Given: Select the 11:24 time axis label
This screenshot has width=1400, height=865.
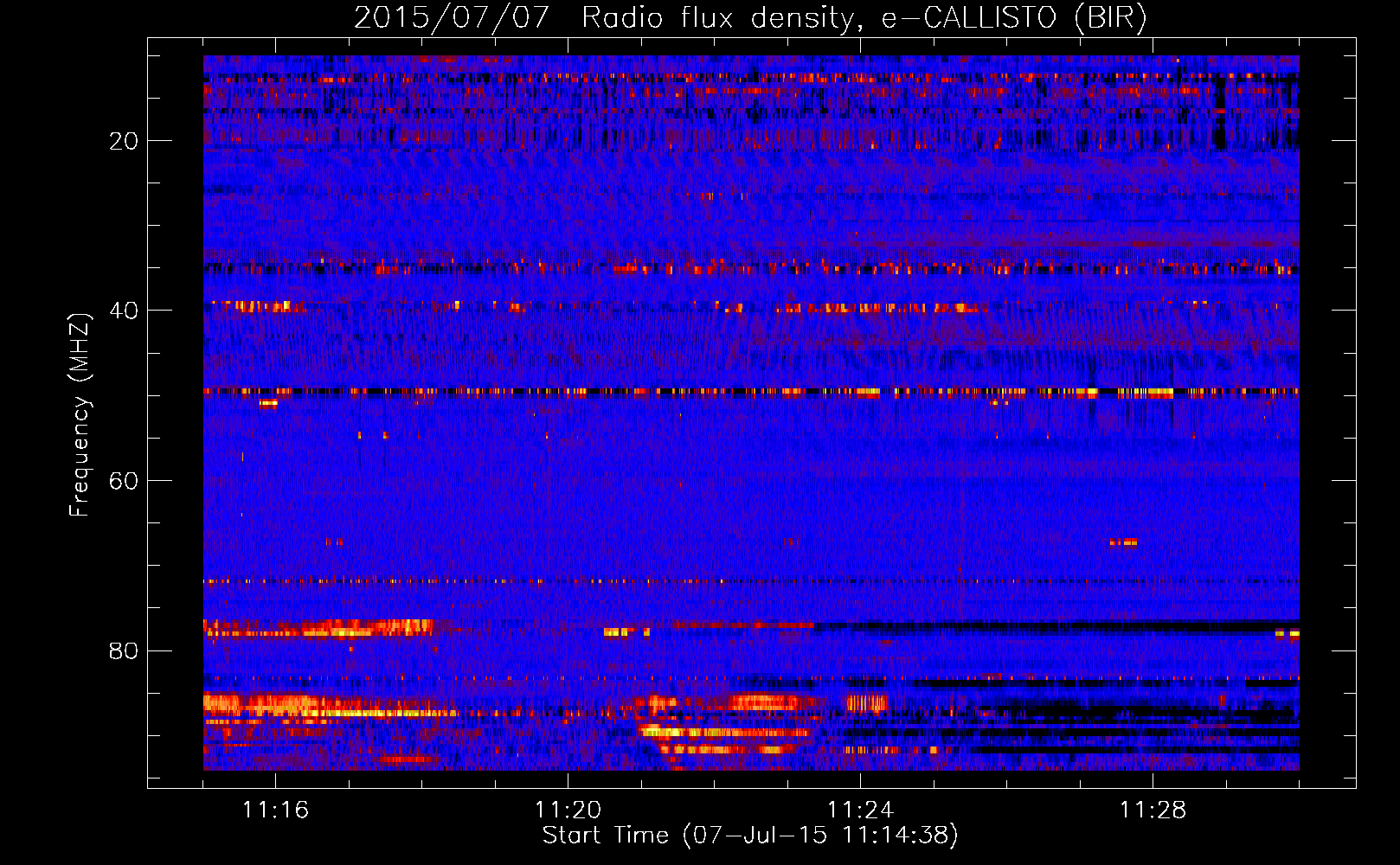Looking at the screenshot, I should click(x=860, y=811).
